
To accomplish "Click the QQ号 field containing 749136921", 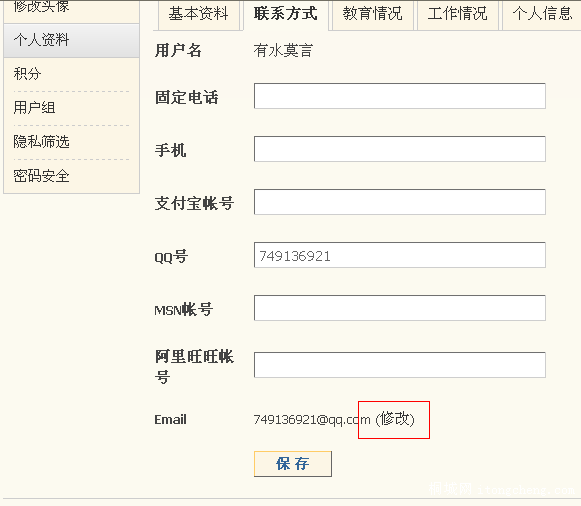I will (400, 255).
